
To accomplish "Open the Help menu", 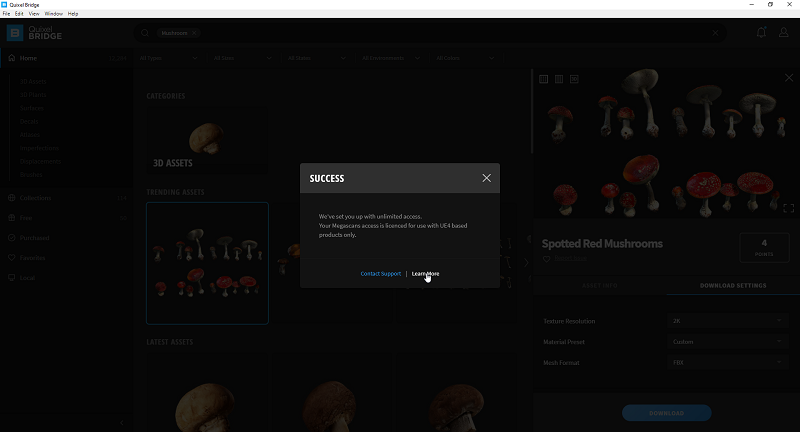I will [x=73, y=14].
